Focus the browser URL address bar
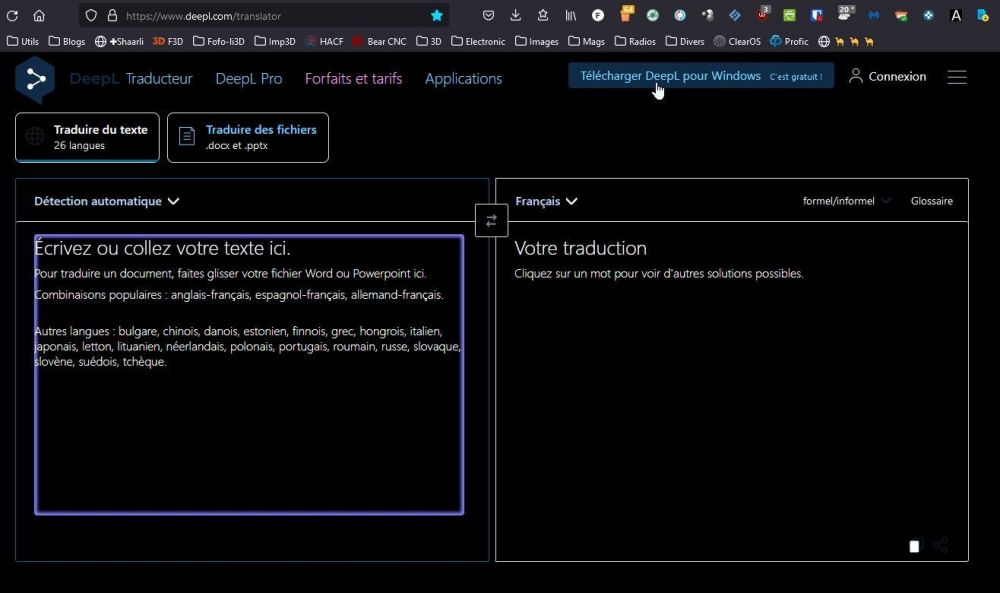 [x=265, y=16]
